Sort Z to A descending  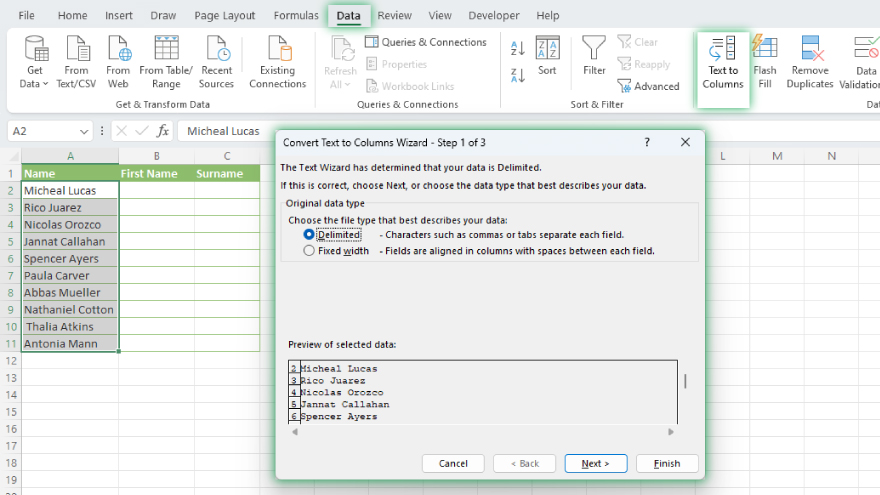[x=517, y=75]
